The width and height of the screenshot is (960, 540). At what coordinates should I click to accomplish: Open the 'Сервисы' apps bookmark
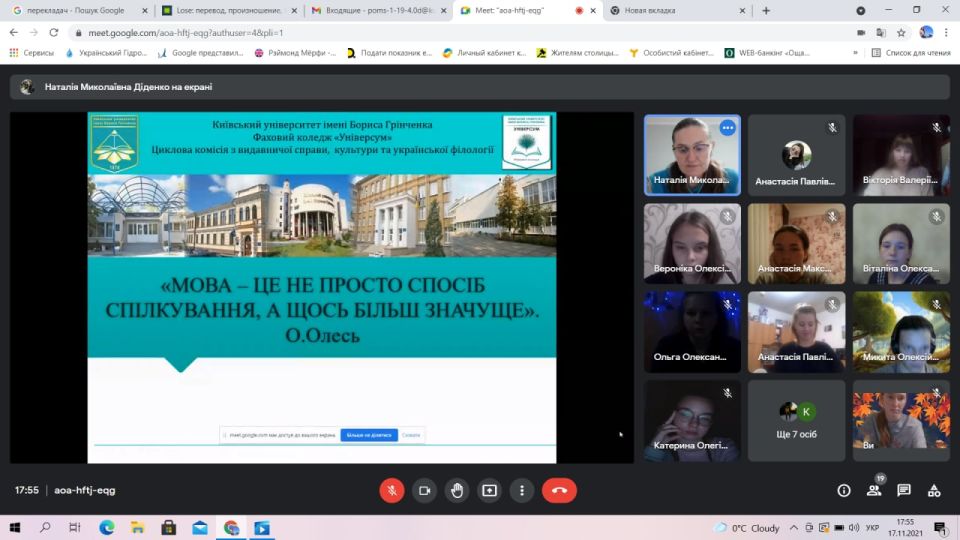[x=32, y=52]
